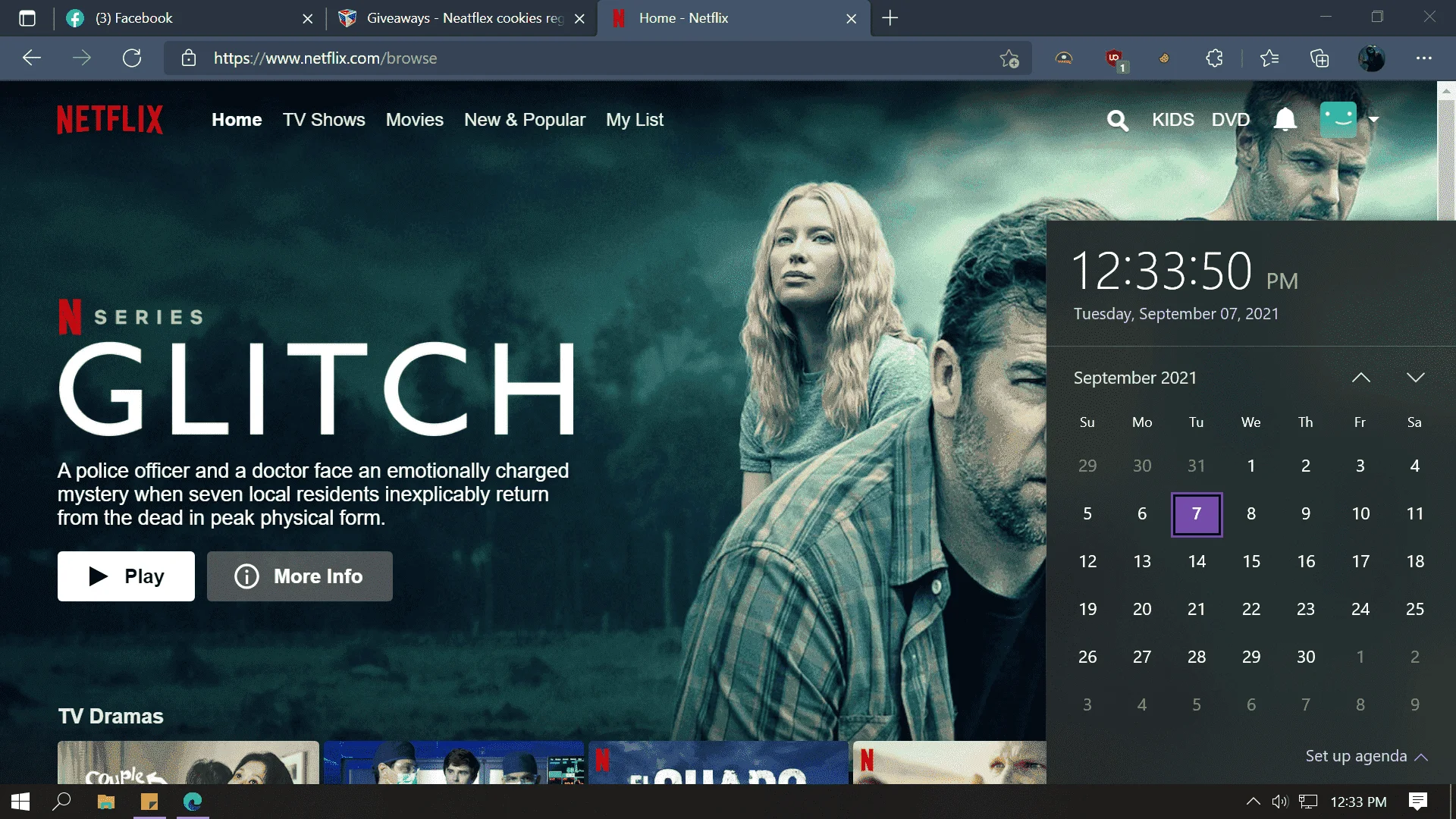Open Edge Settings and more menu
The image size is (1456, 819).
click(1424, 58)
